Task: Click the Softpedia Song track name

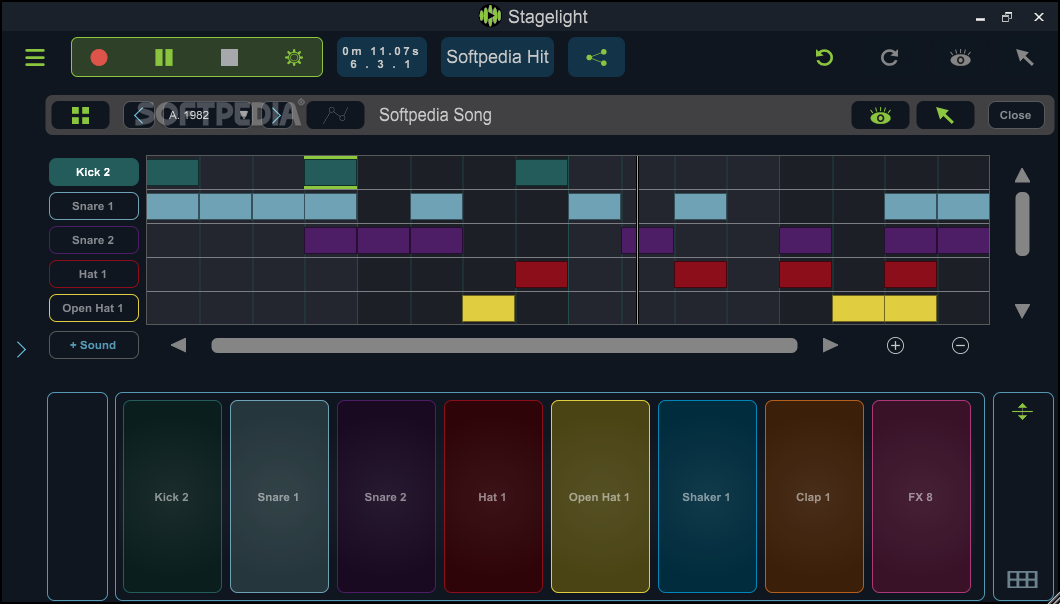Action: 435,115
